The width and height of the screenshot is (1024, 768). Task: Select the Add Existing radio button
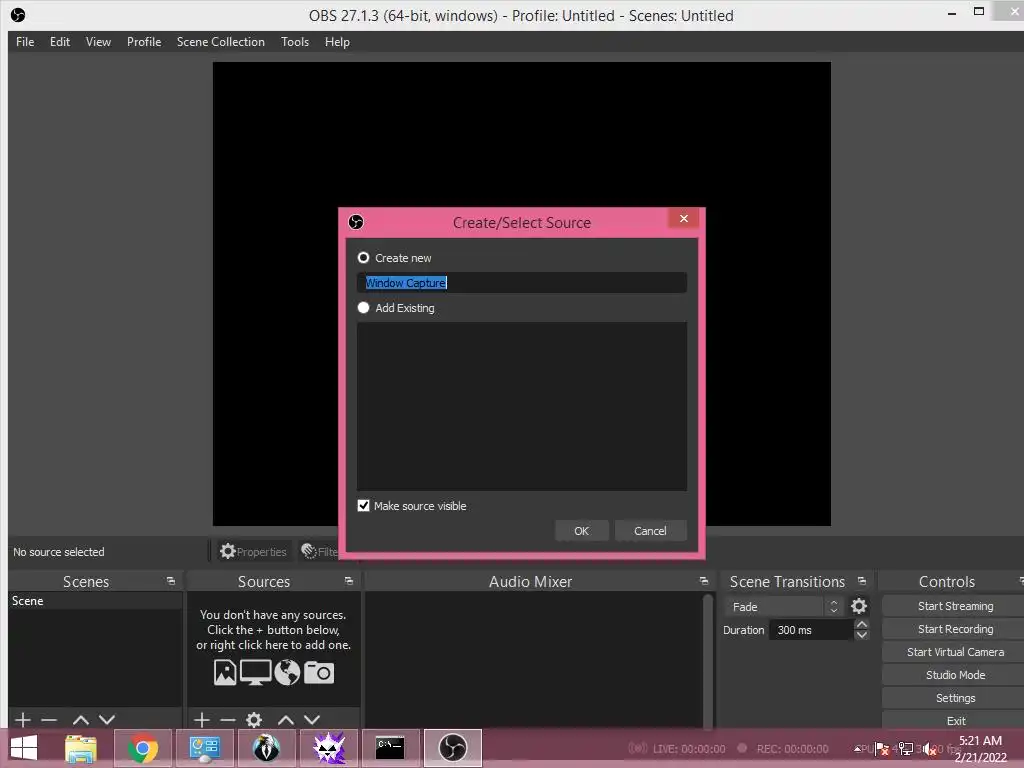click(363, 308)
